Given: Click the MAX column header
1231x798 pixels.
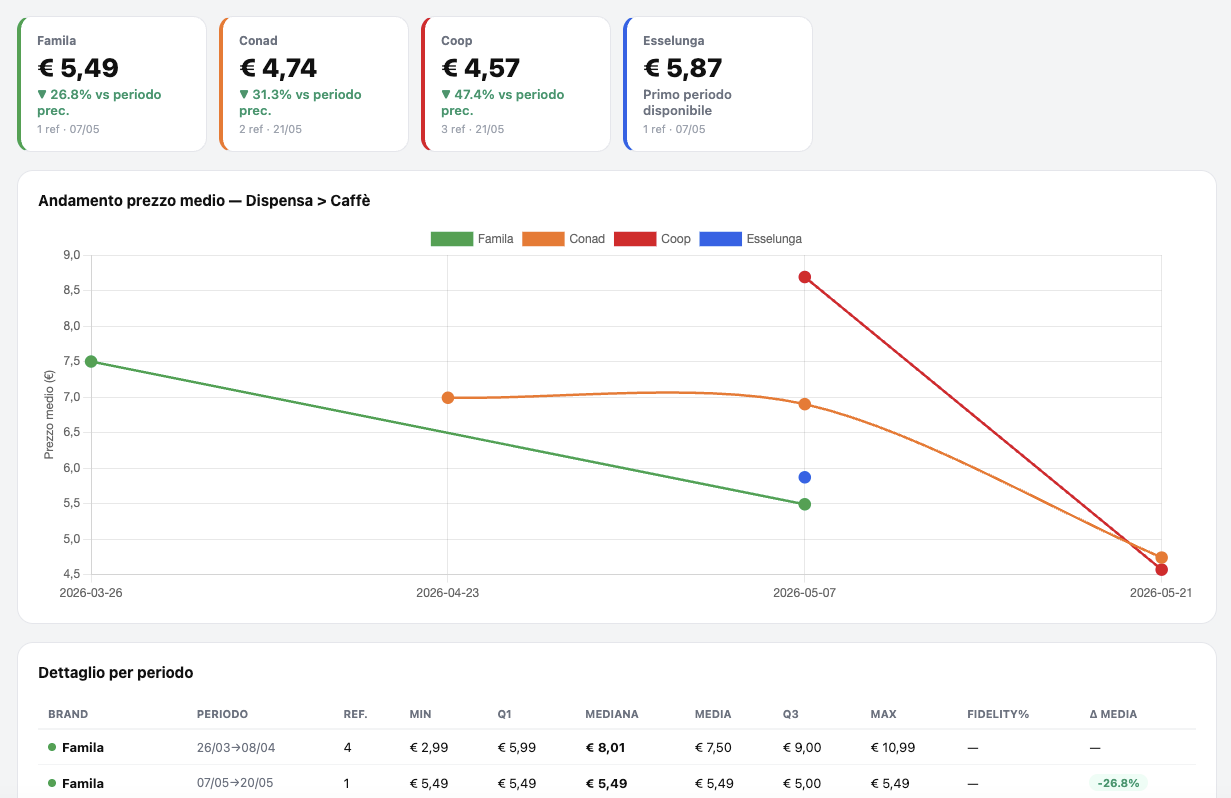Looking at the screenshot, I should (x=883, y=714).
